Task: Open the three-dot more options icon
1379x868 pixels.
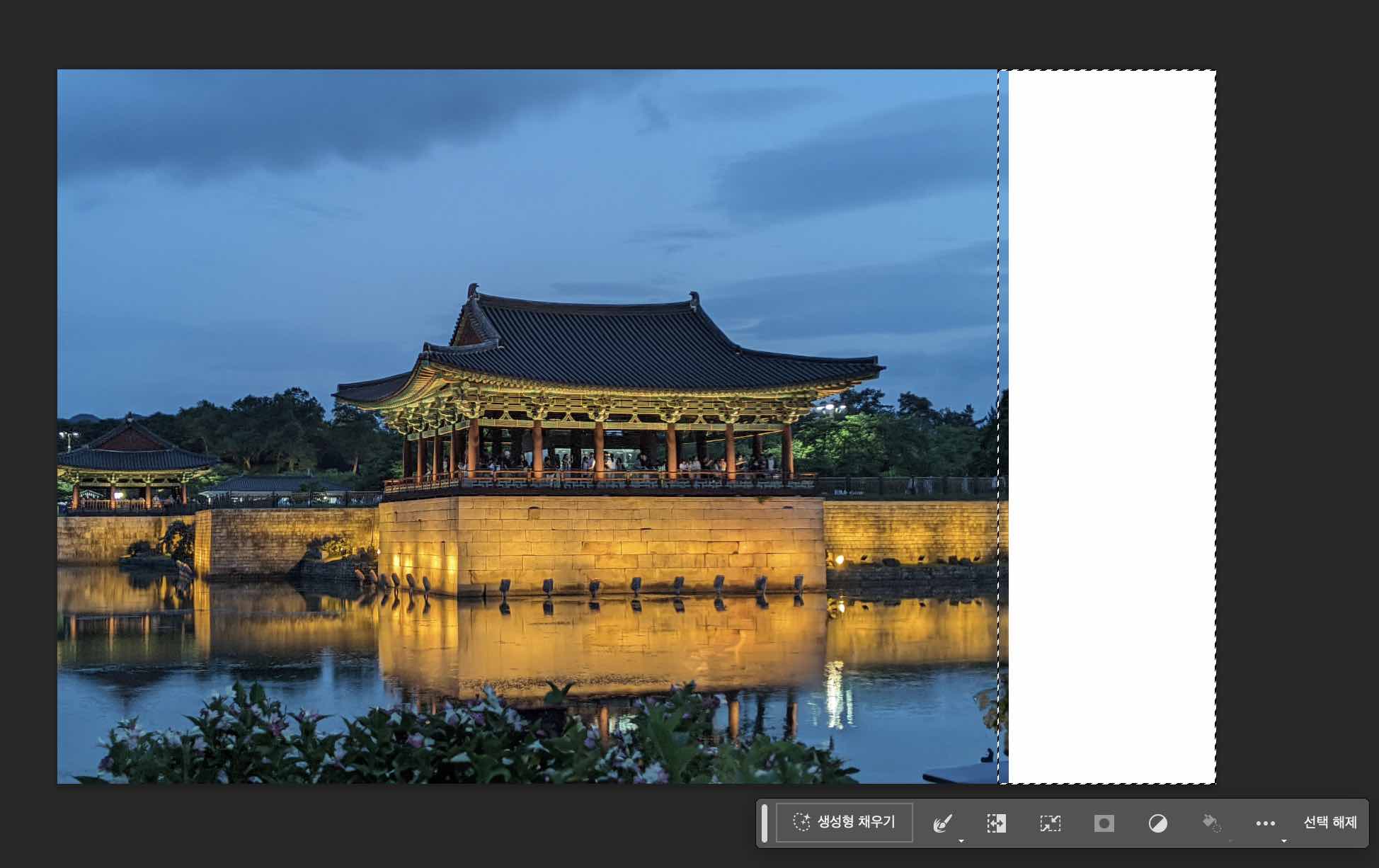Action: point(1265,823)
